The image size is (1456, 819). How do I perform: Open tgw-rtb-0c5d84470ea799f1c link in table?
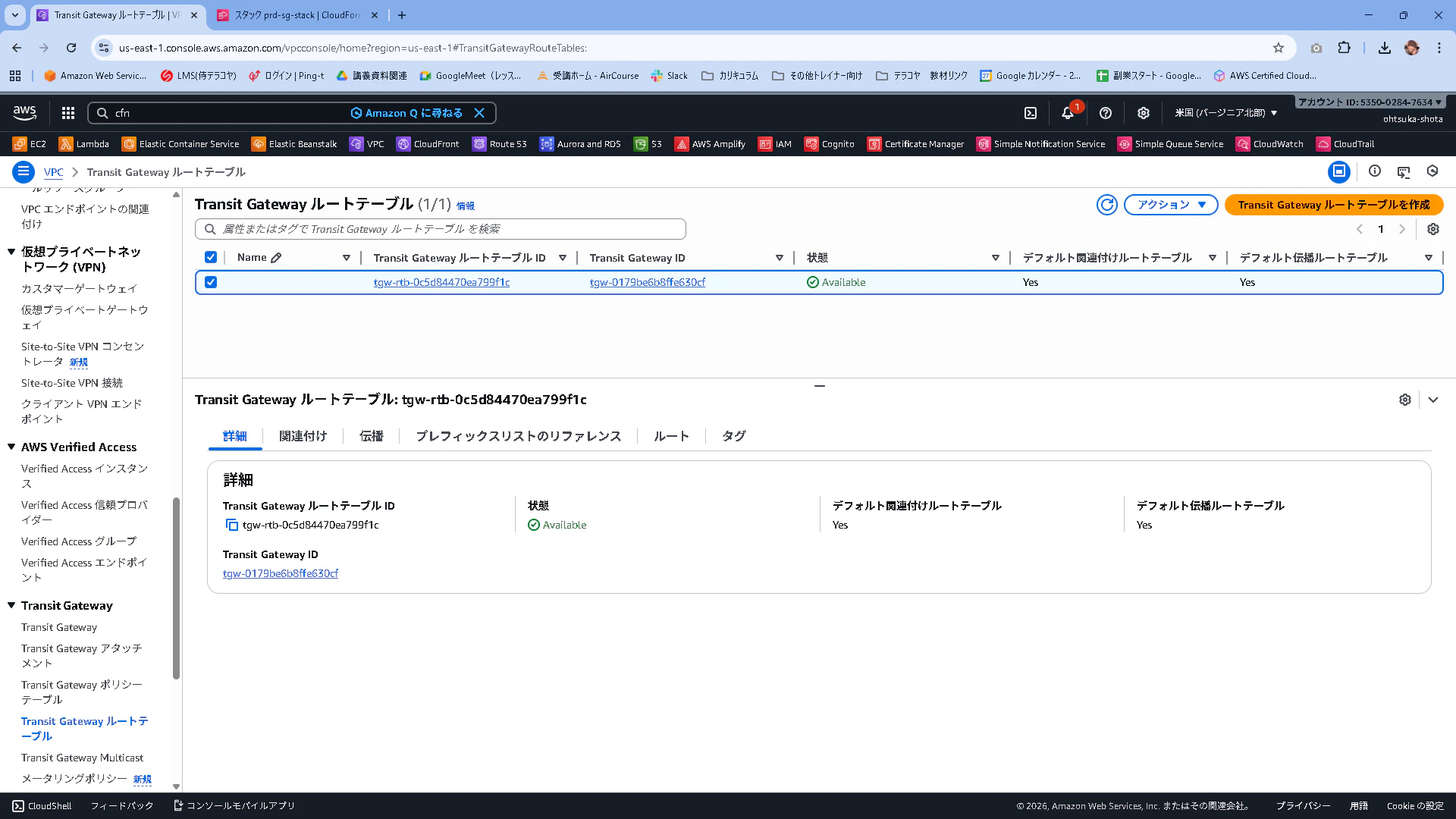441,282
